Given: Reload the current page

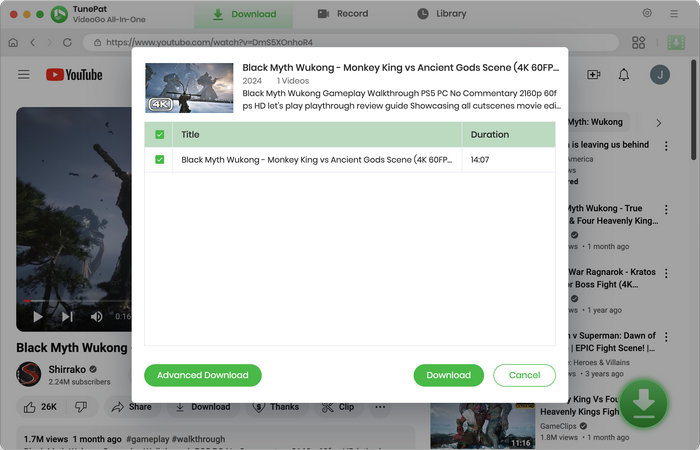Looking at the screenshot, I should (67, 42).
